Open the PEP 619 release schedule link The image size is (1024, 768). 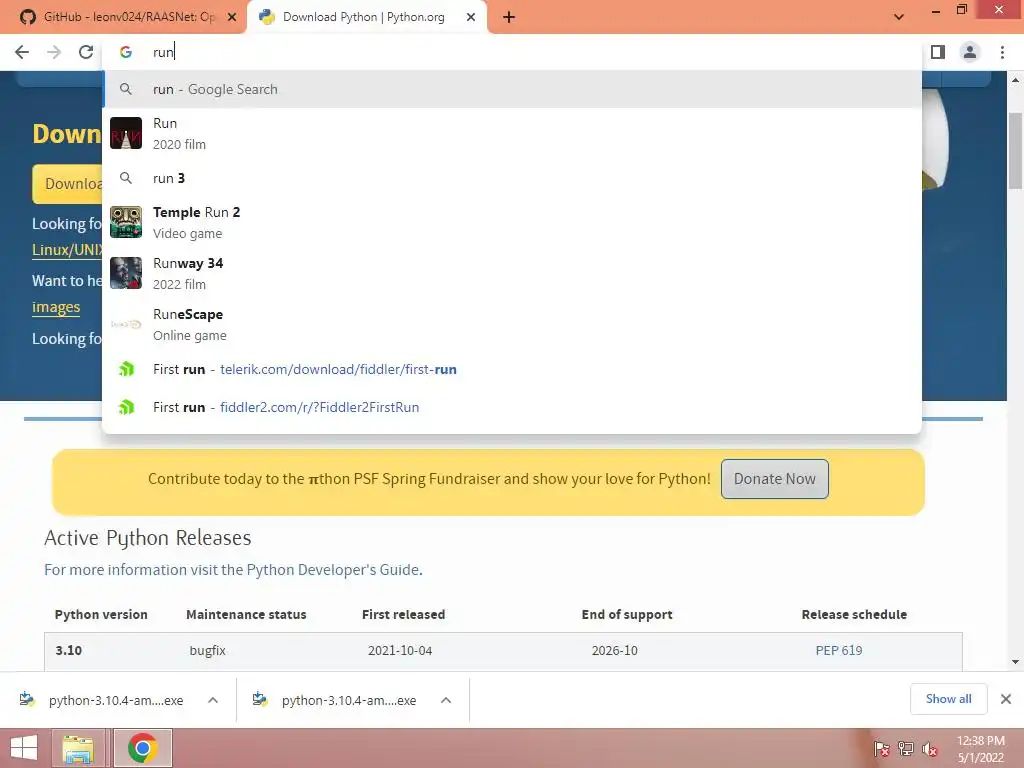(839, 650)
